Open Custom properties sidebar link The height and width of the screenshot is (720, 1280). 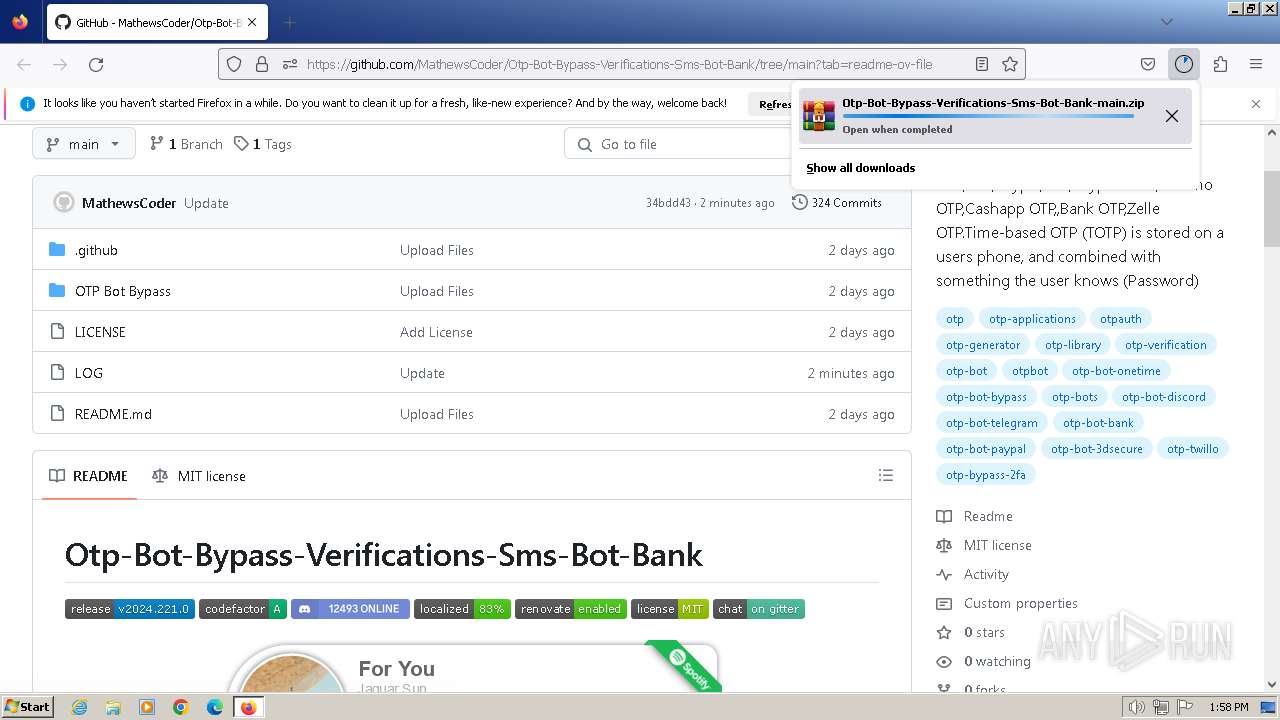point(1007,603)
